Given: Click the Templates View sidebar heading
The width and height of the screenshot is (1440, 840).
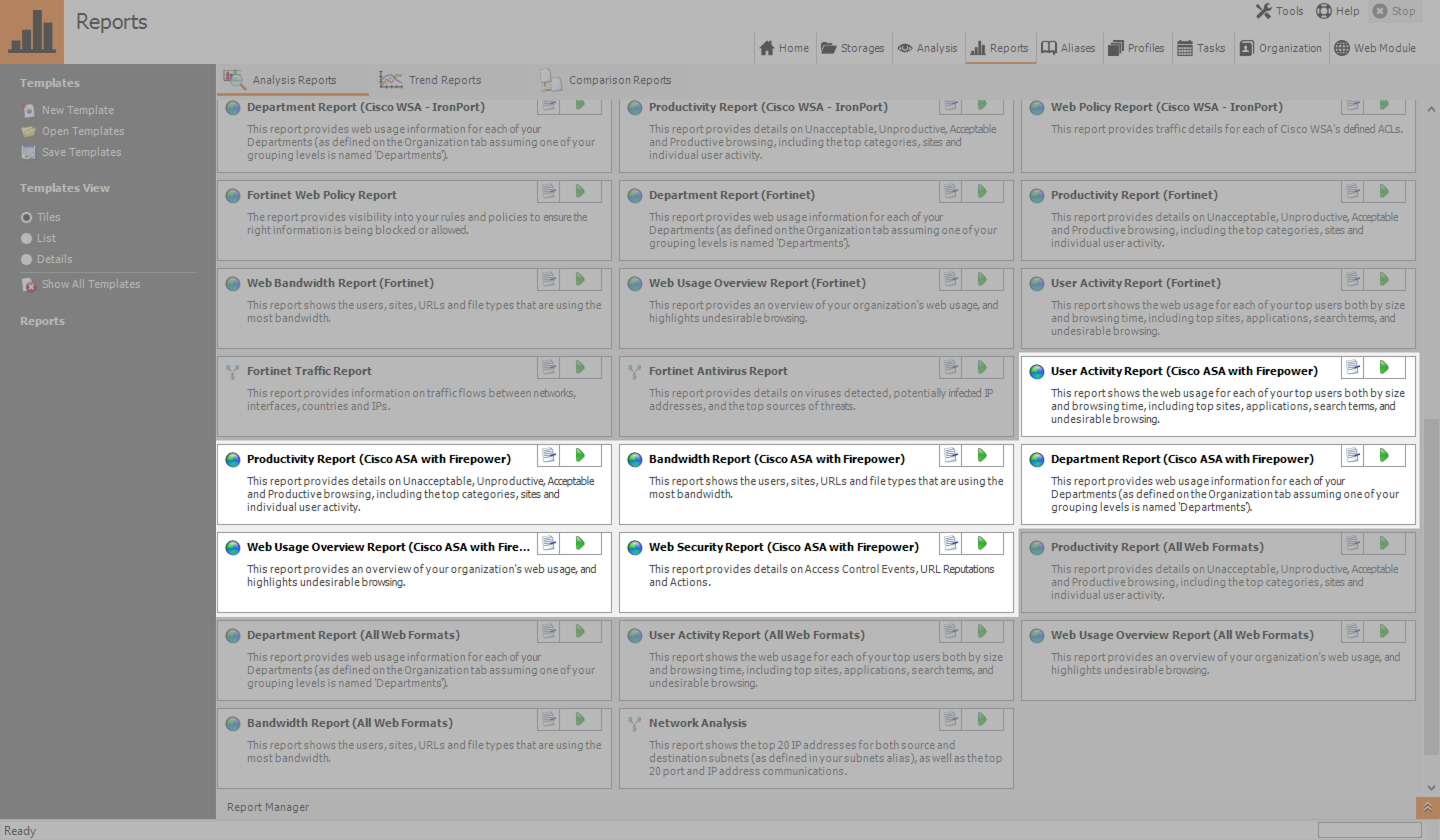Looking at the screenshot, I should 64,188.
